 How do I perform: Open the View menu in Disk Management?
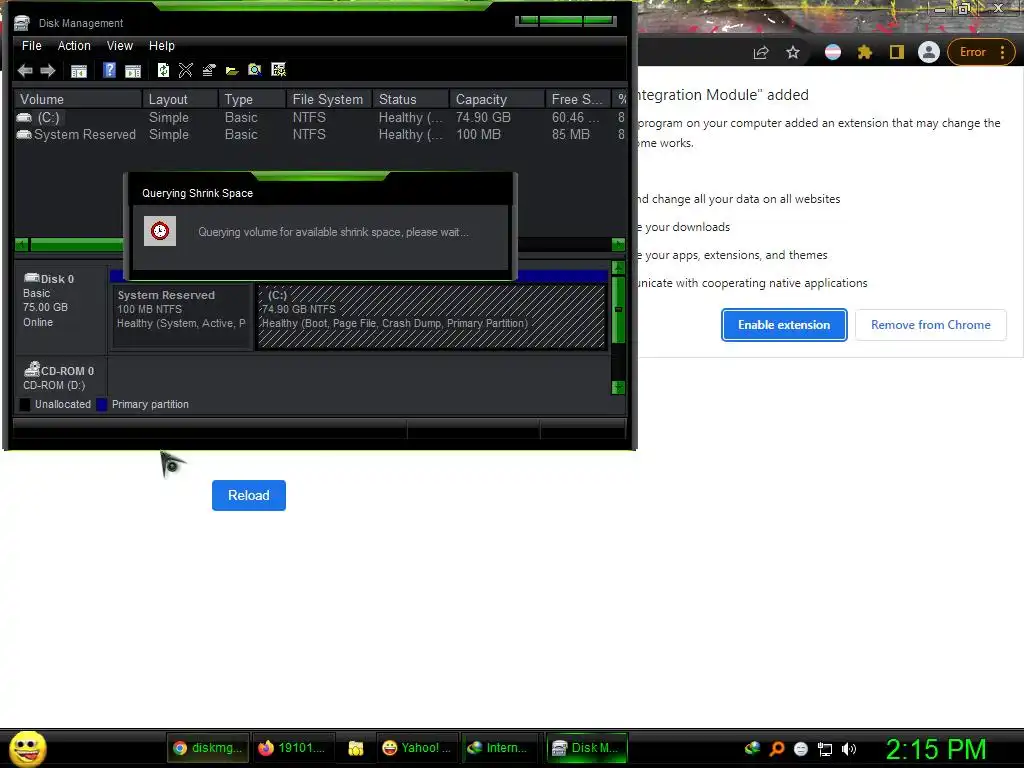tap(120, 46)
